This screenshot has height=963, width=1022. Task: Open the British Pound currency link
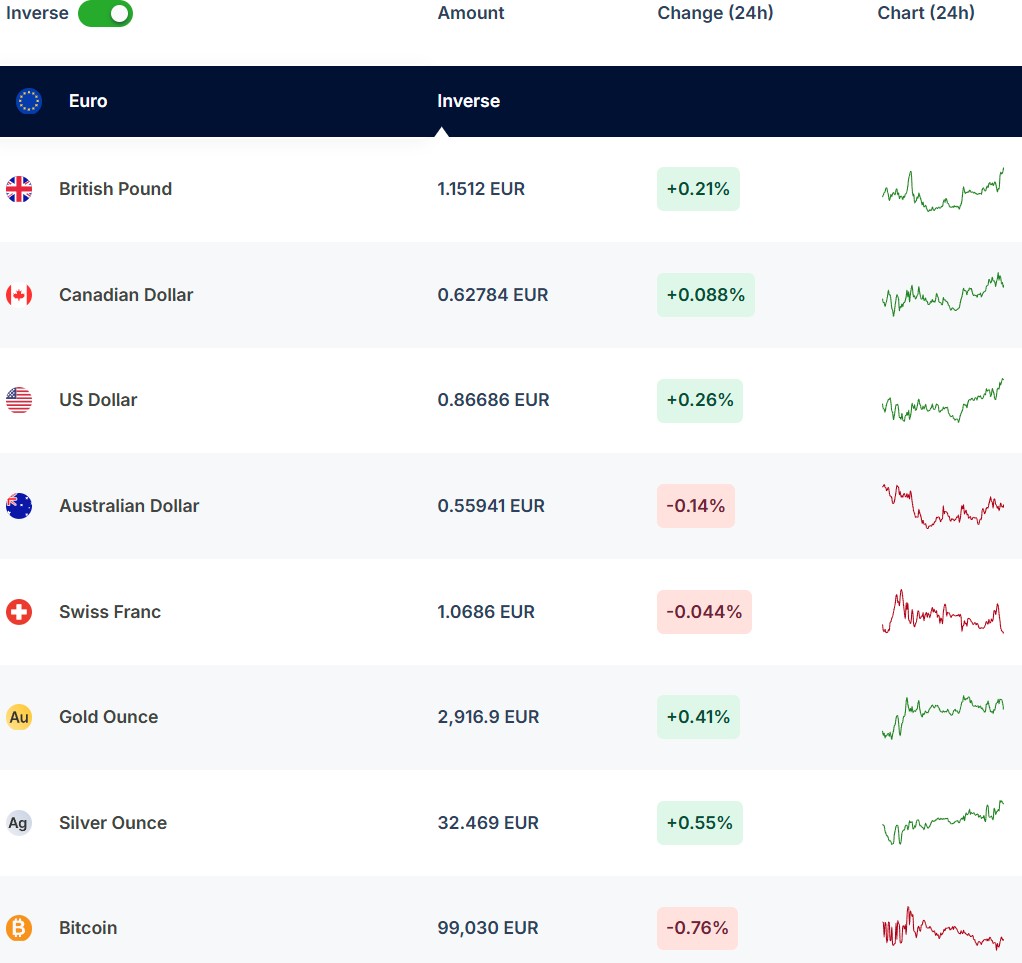[115, 189]
